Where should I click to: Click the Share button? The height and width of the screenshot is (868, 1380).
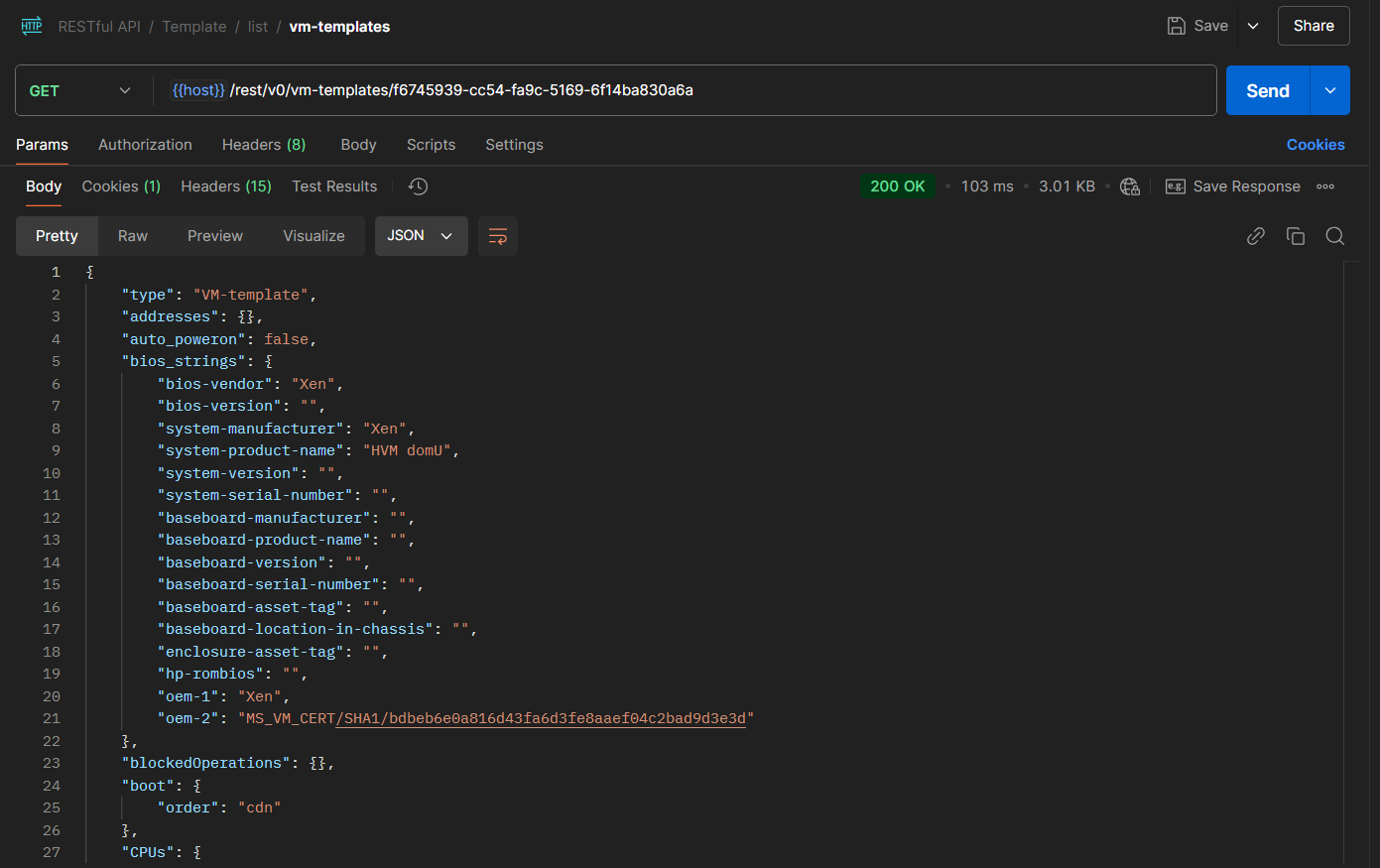1314,26
